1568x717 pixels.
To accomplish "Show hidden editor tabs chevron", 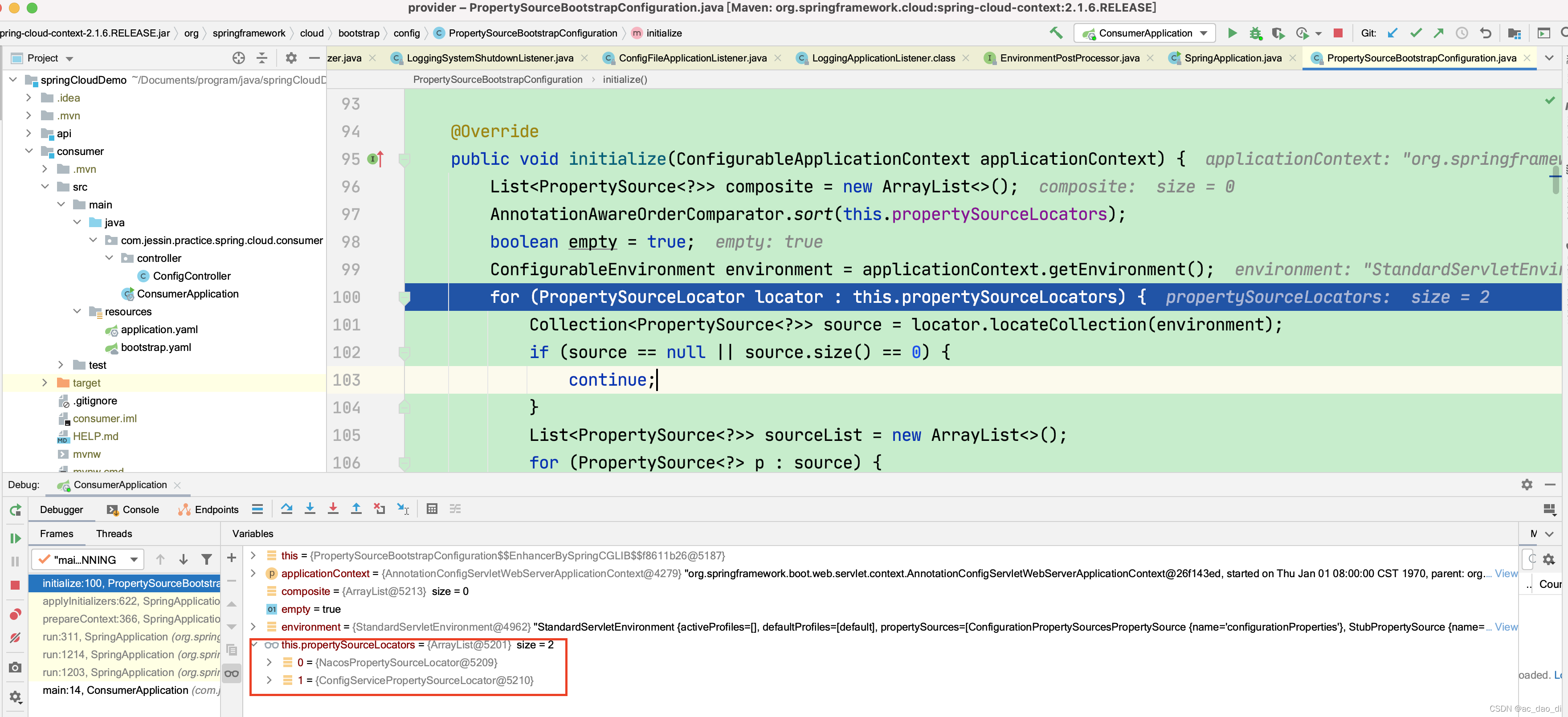I will click(x=1549, y=58).
